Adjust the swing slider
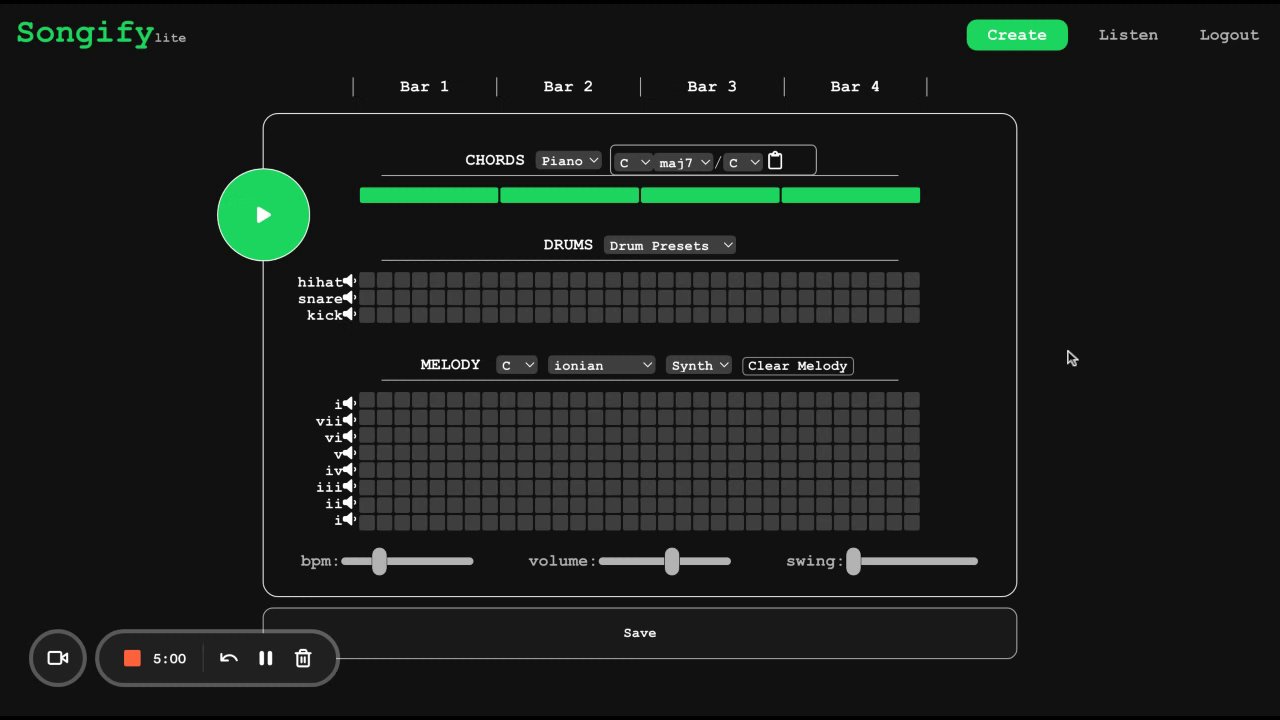Image resolution: width=1280 pixels, height=720 pixels. pyautogui.click(x=911, y=561)
